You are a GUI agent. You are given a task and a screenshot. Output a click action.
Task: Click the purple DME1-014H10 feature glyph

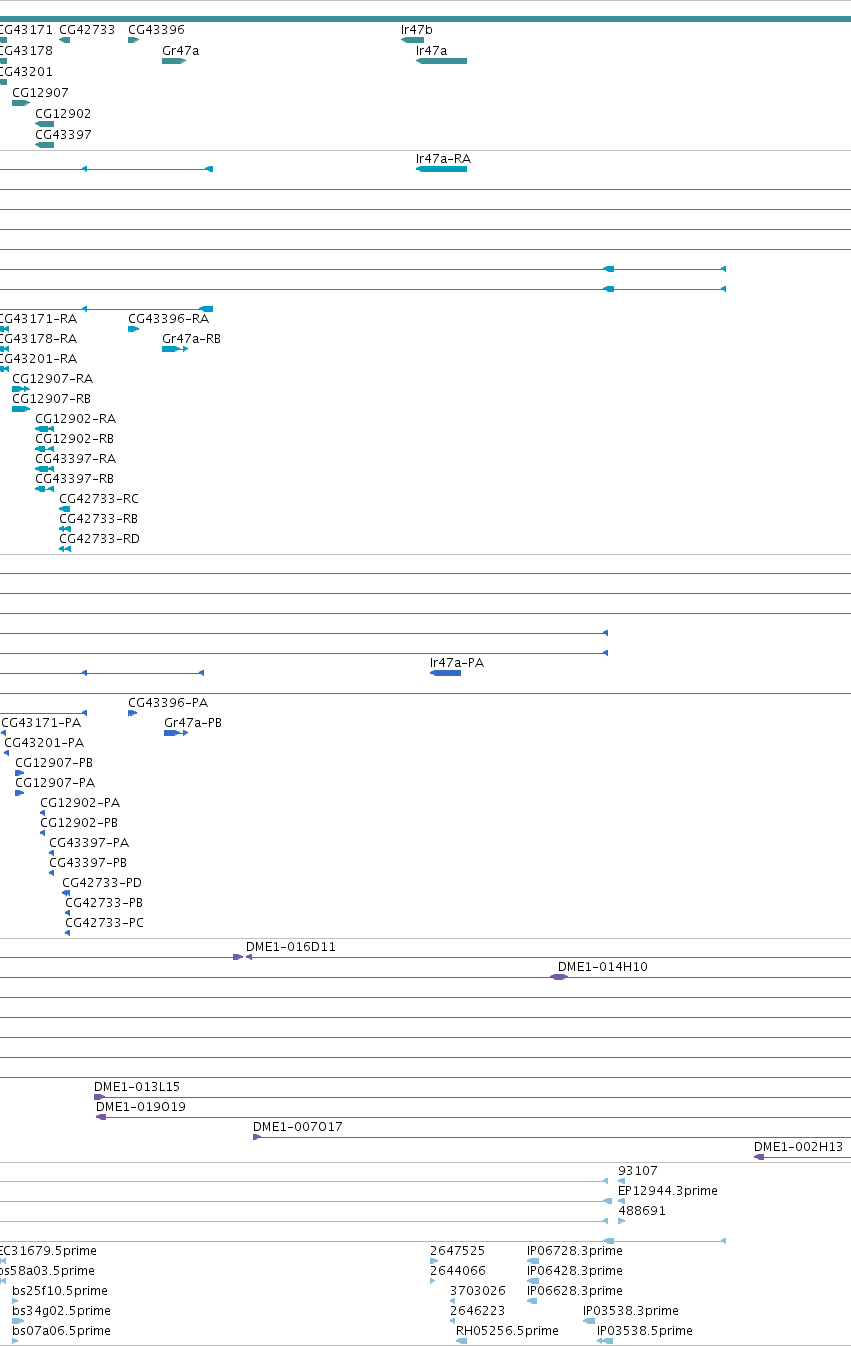[559, 977]
